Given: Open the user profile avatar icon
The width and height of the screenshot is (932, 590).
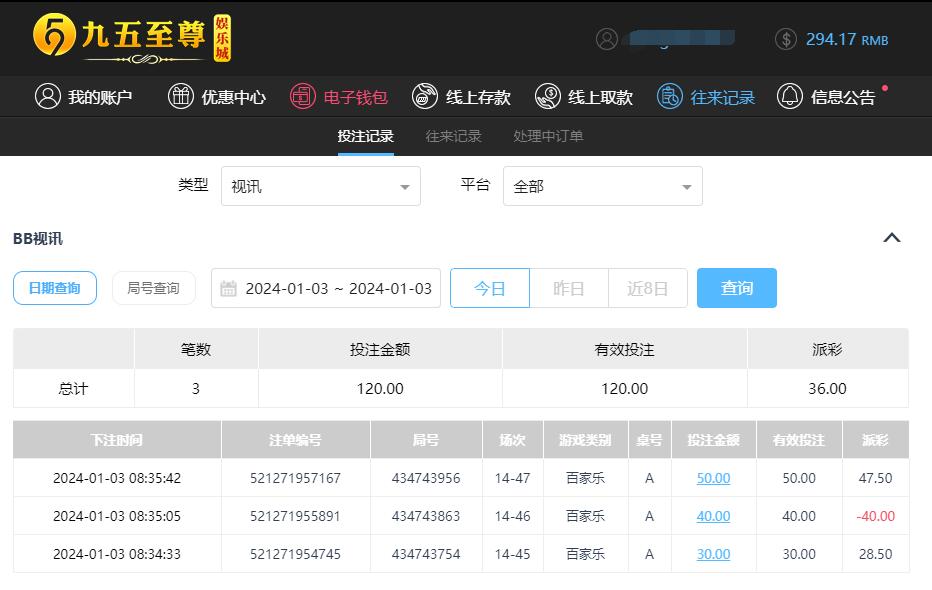Looking at the screenshot, I should (x=607, y=39).
